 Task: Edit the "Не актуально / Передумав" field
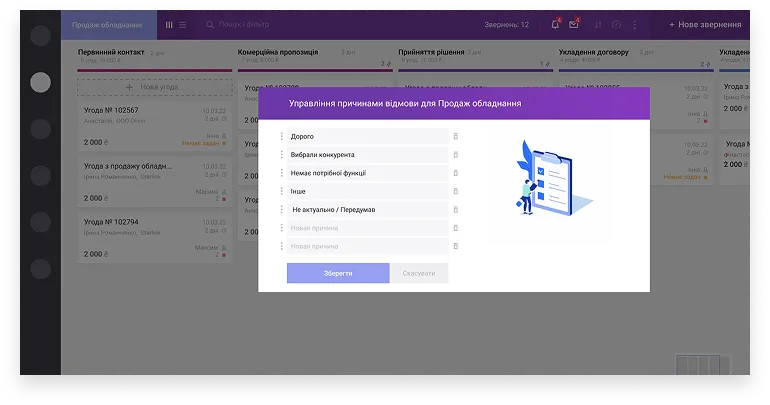367,210
